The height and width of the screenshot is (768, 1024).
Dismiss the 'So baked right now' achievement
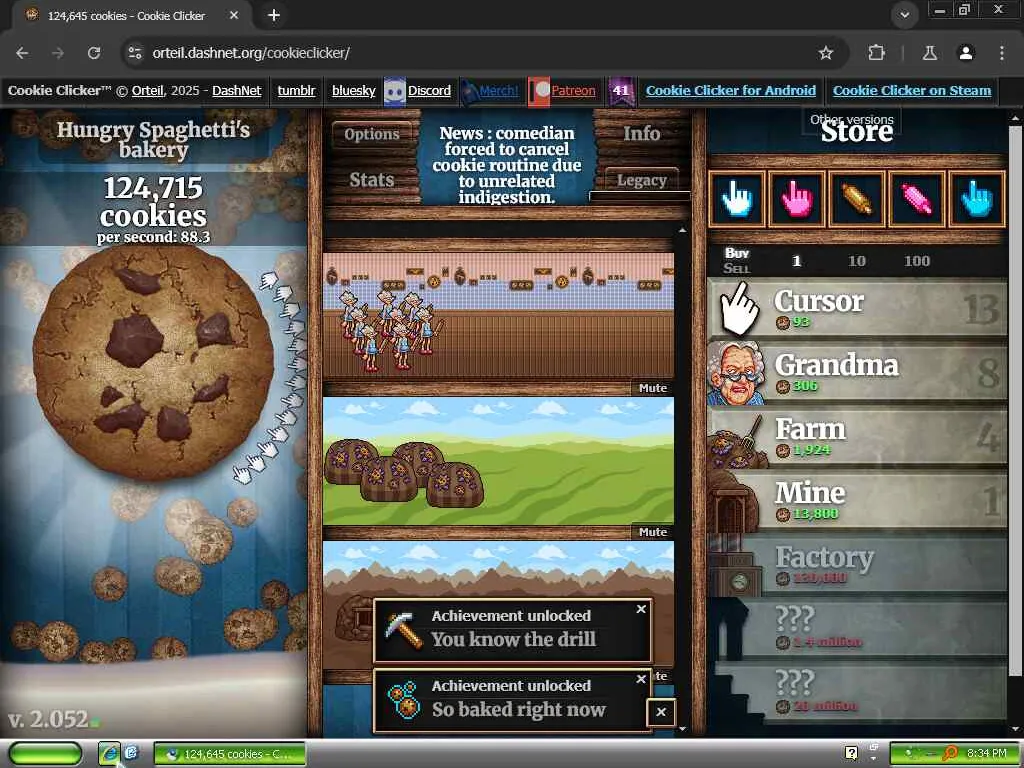641,679
